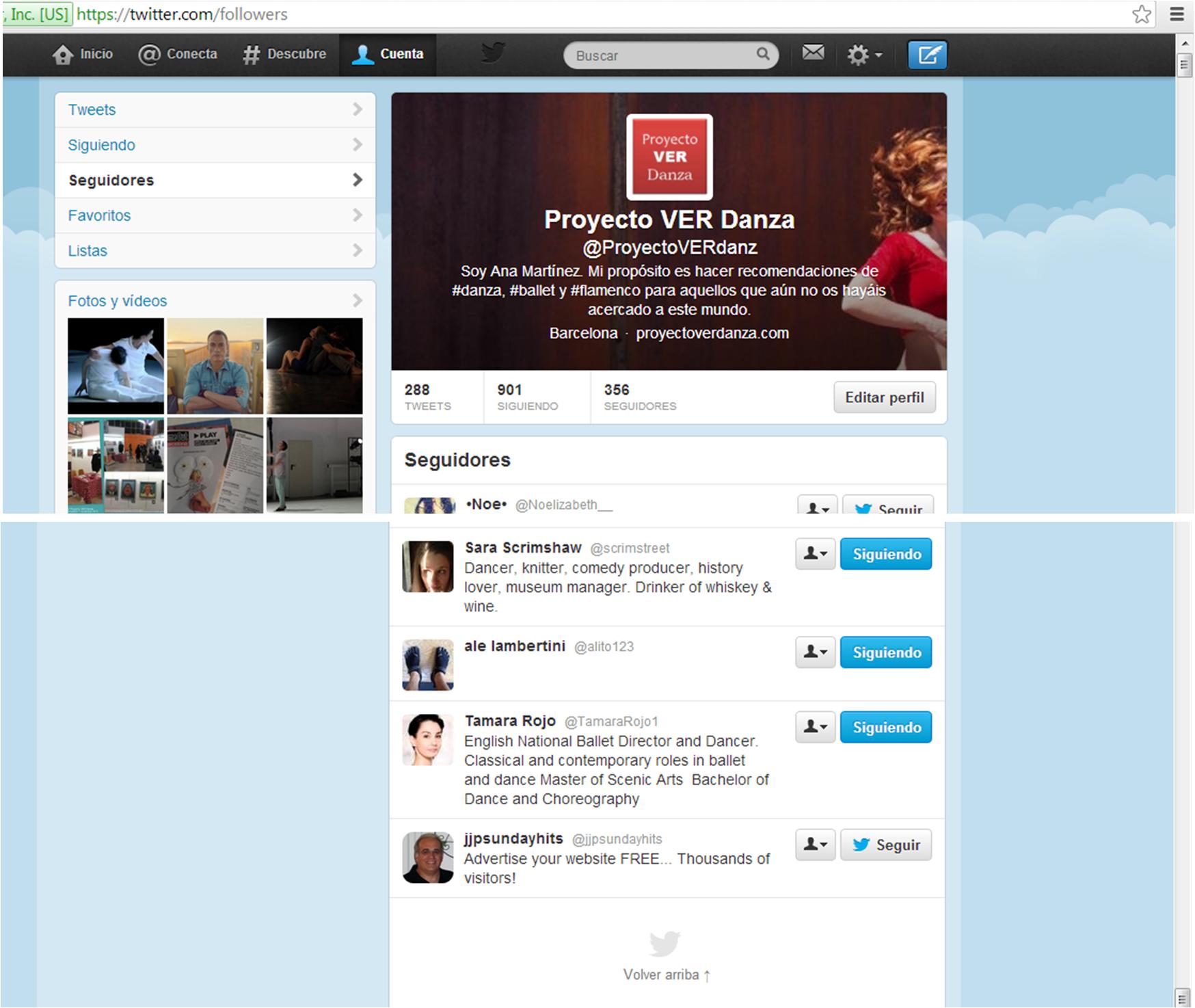Click the compose new tweet icon

927,55
